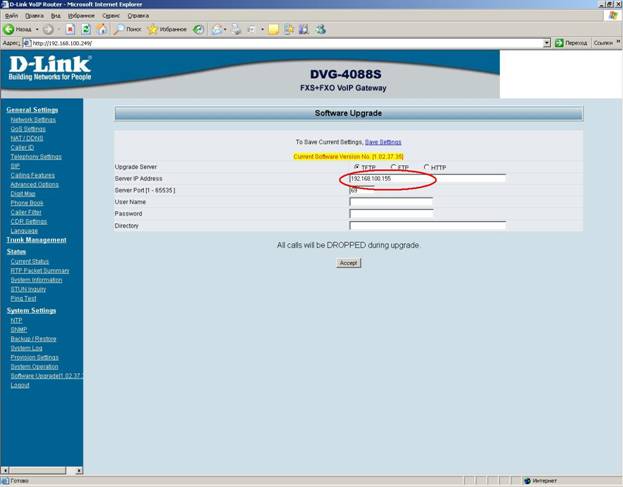Open the address bar dropdown arrow
623x487 pixels.
point(547,43)
